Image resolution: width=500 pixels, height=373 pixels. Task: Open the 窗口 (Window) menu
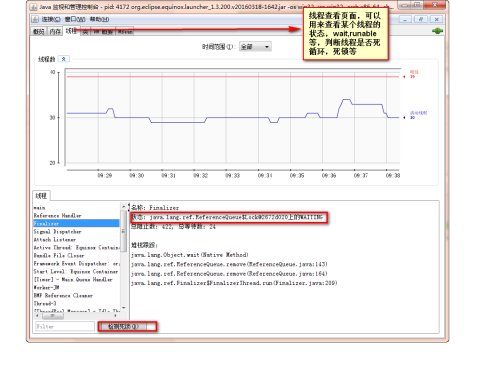tap(75, 19)
